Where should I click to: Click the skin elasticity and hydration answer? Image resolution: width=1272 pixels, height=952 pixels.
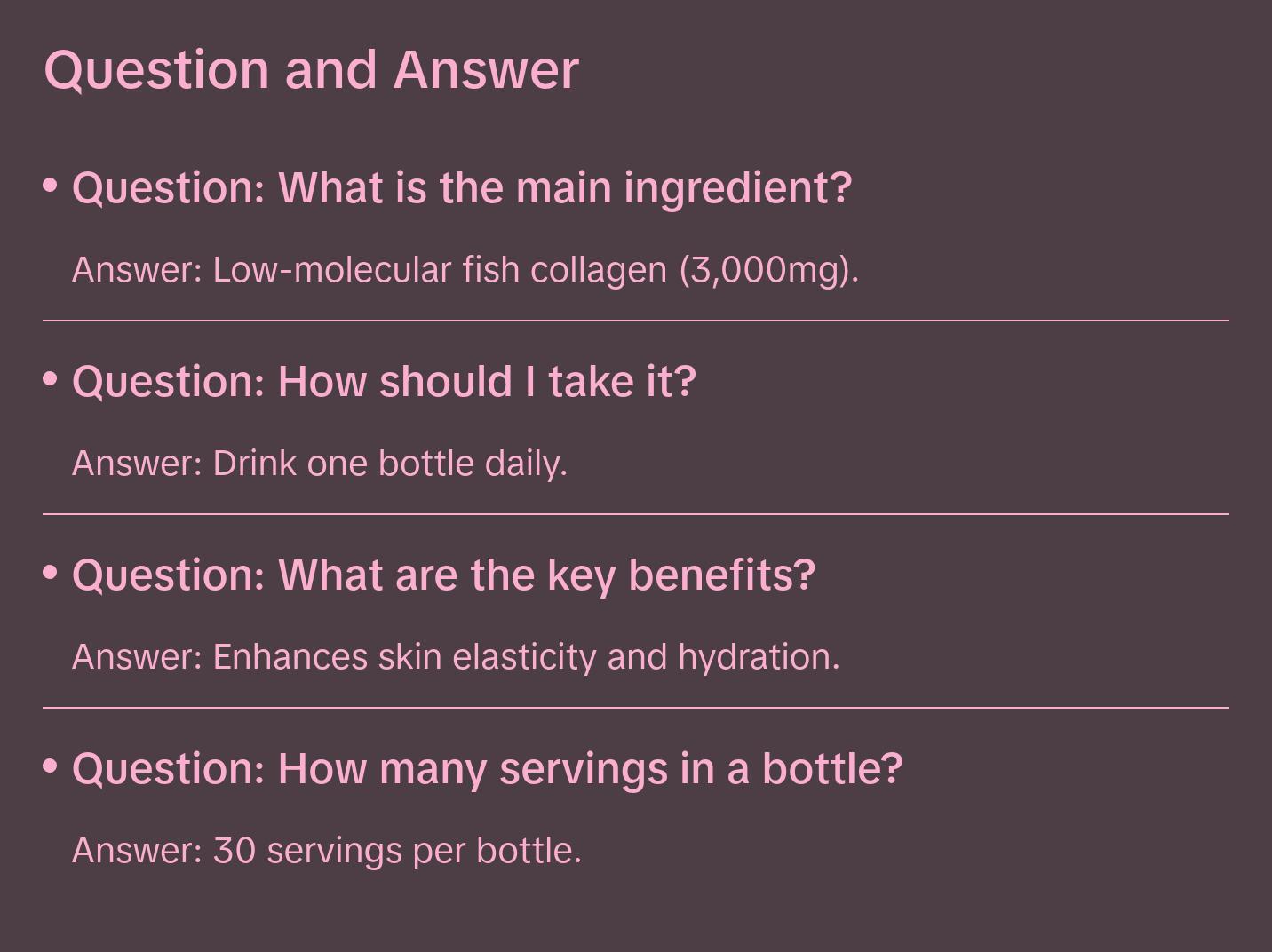pyautogui.click(x=455, y=656)
